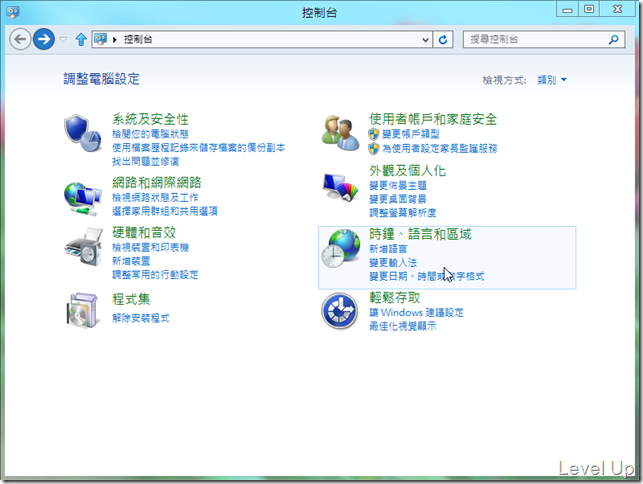Click 新增裝置 link
643x484 pixels.
click(131, 261)
